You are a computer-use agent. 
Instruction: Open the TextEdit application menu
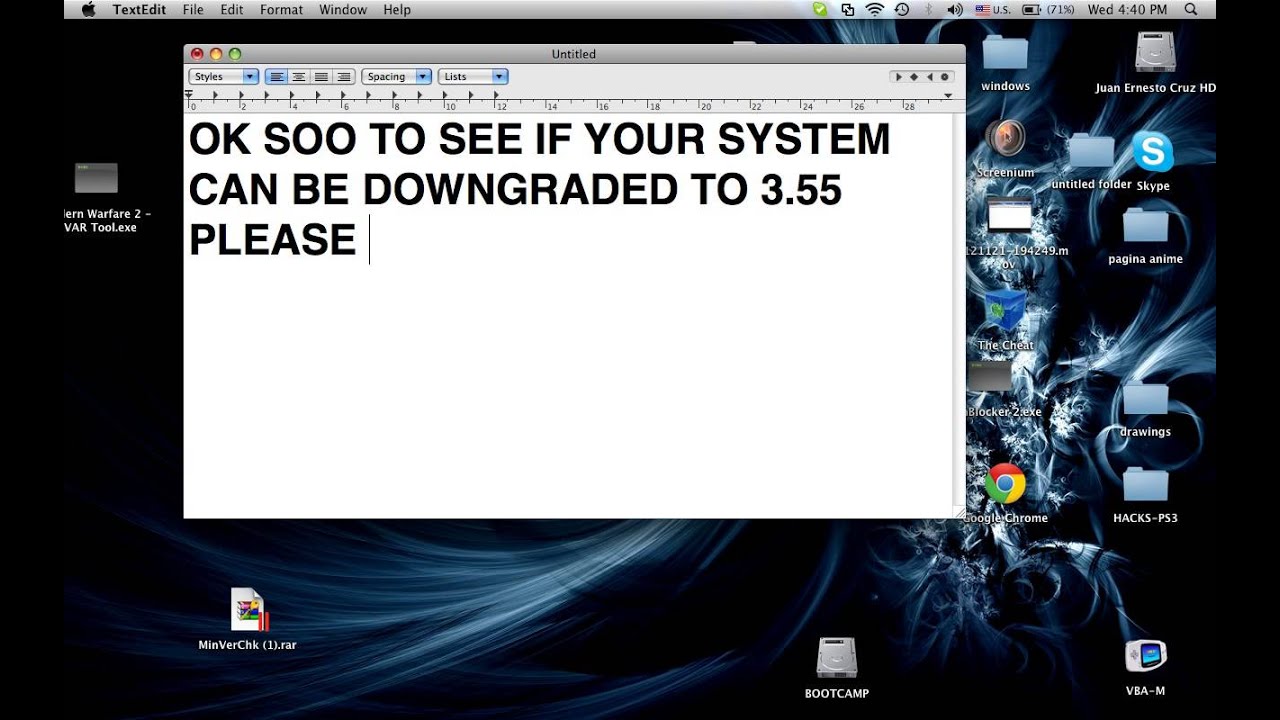coord(139,10)
